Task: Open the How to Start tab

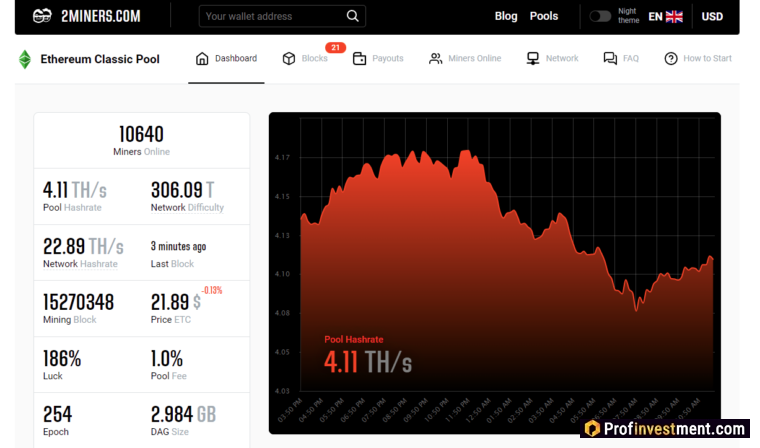Action: [698, 59]
